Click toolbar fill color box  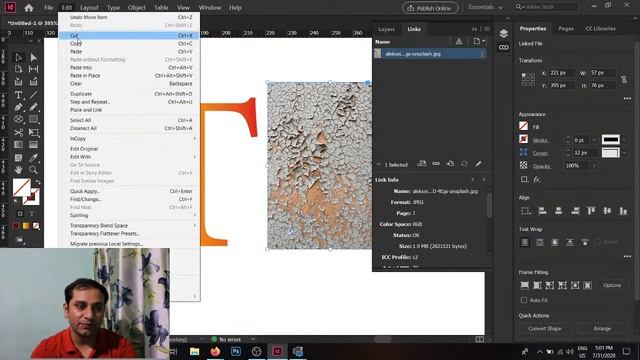click(22, 187)
